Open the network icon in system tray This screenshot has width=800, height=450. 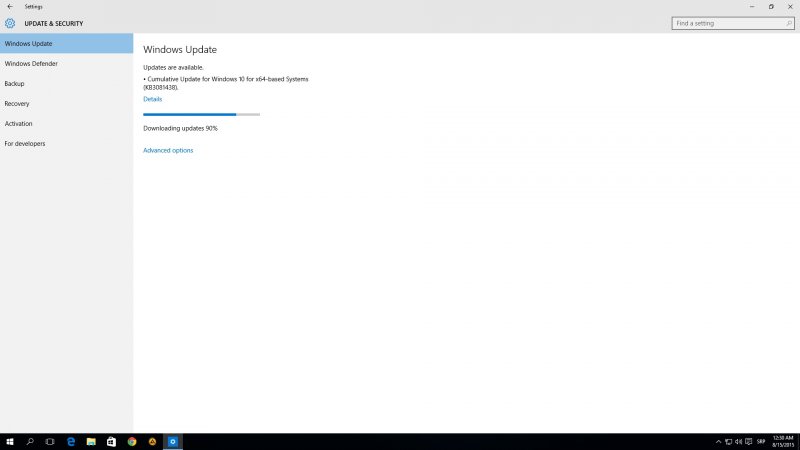tap(729, 442)
